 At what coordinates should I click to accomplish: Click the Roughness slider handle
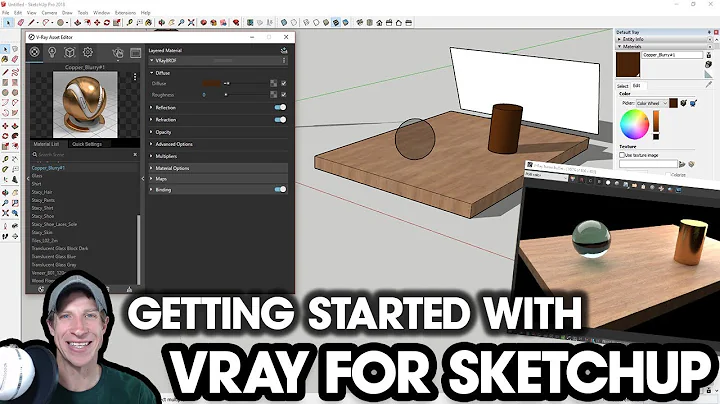pyautogui.click(x=225, y=95)
